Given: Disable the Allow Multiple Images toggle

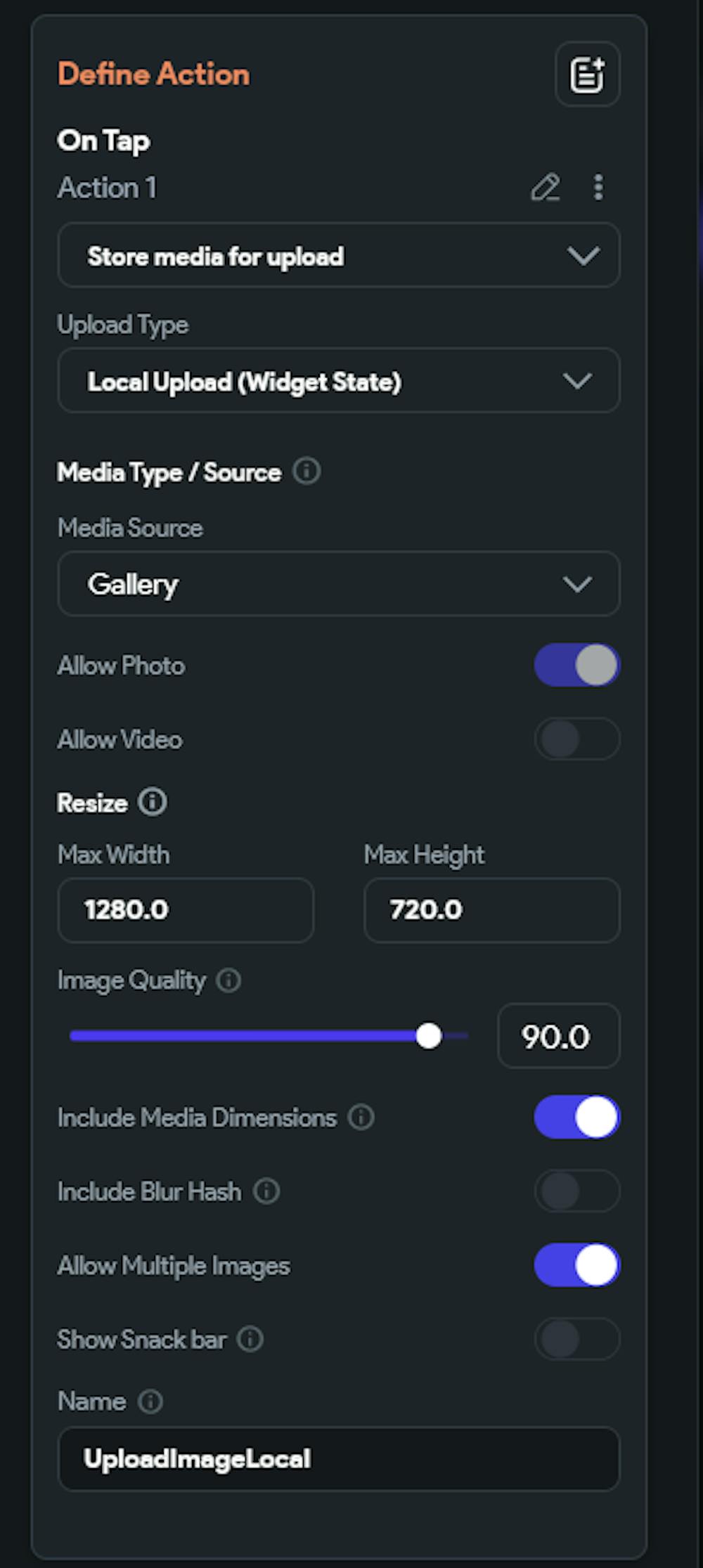Looking at the screenshot, I should point(577,1265).
